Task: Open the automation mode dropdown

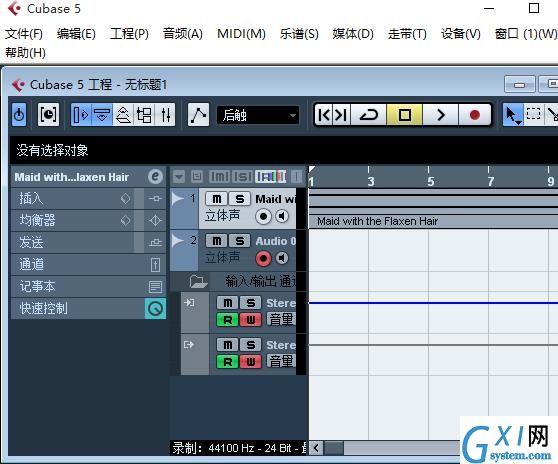Action: (x=258, y=115)
